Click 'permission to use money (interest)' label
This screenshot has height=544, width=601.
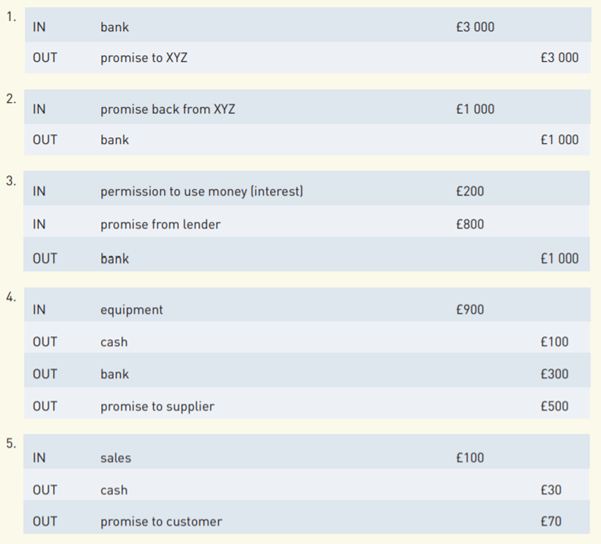tap(201, 191)
